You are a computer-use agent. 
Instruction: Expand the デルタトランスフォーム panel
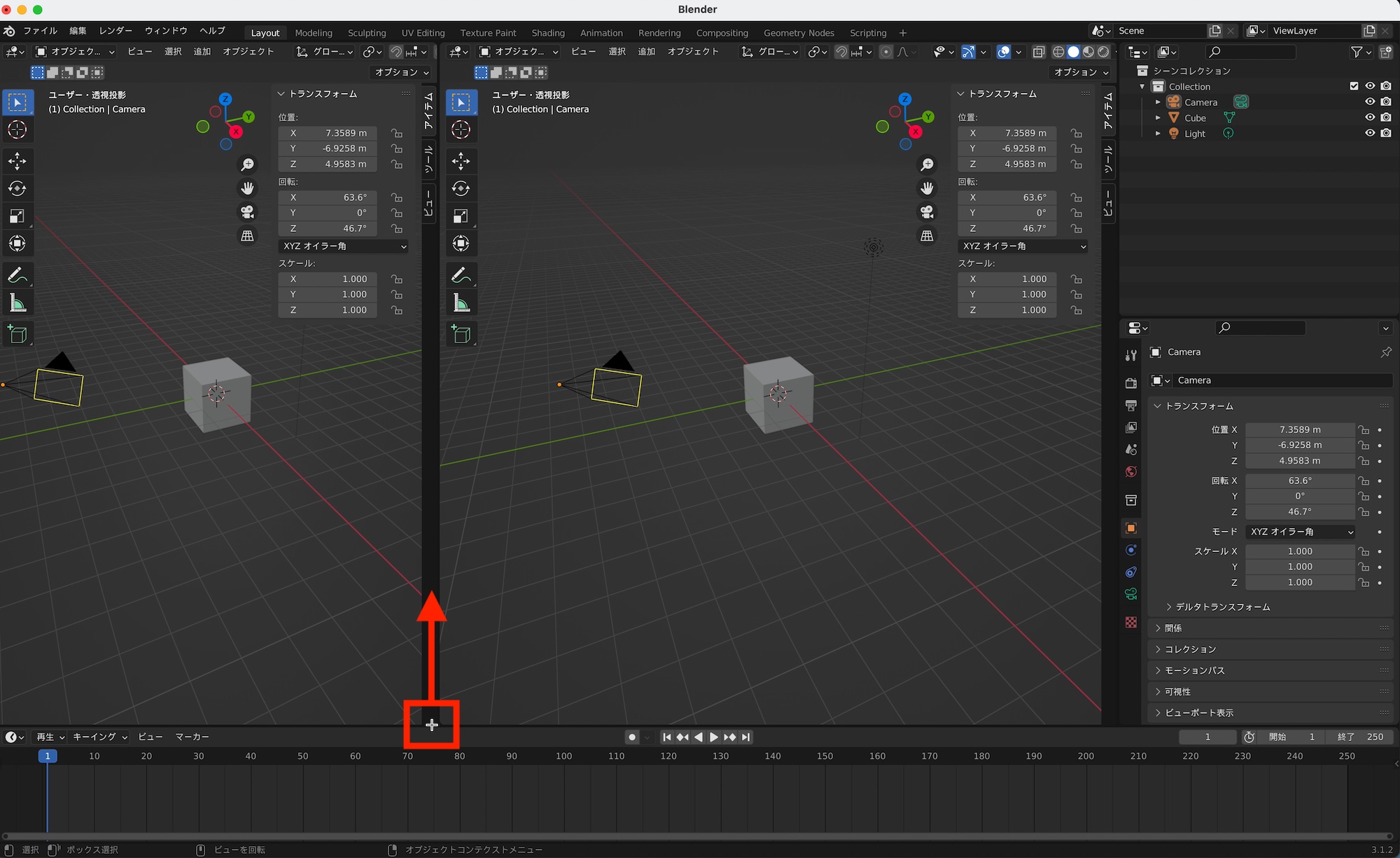1222,607
